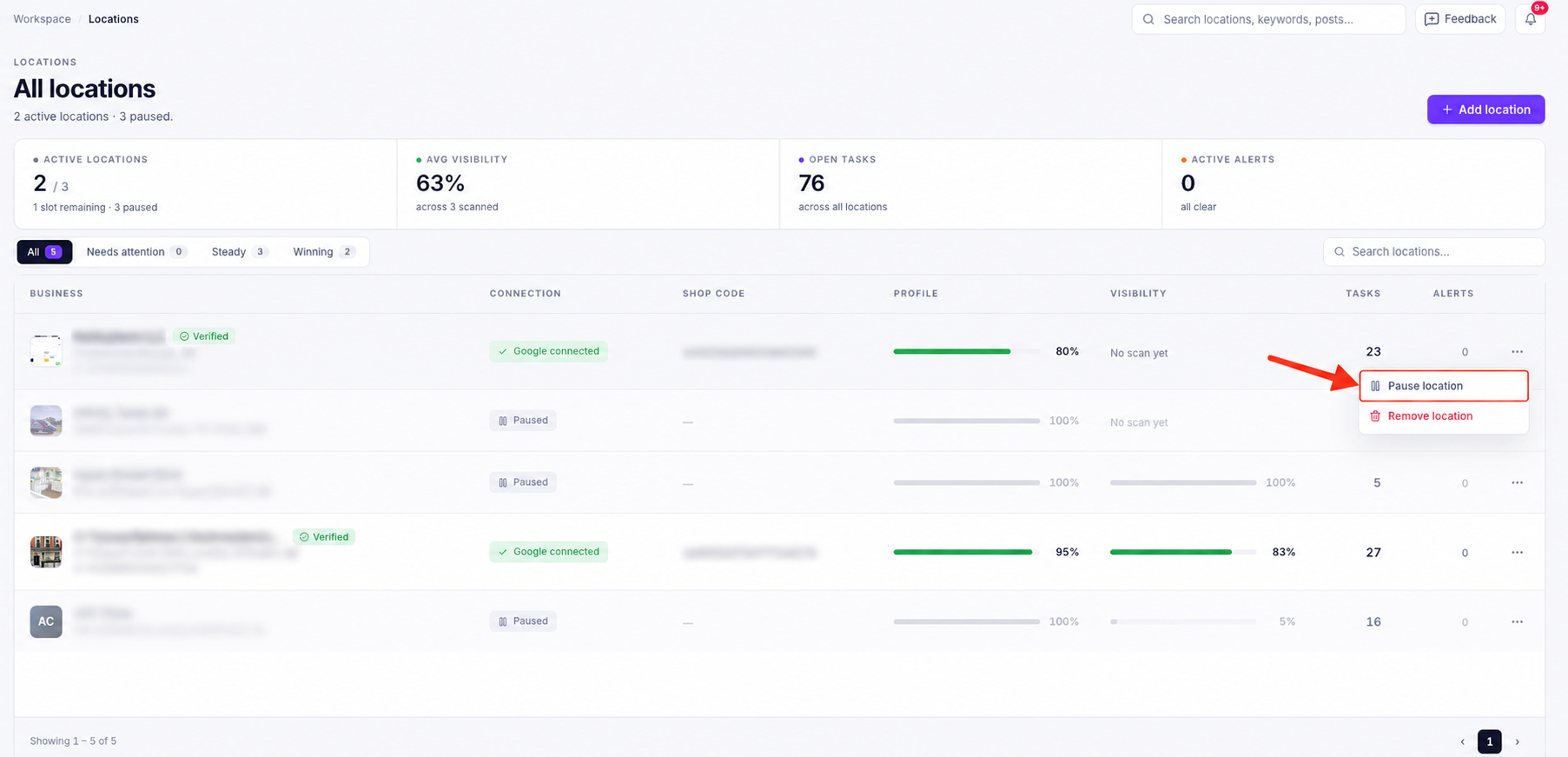Switch to the All tab
Image resolution: width=1568 pixels, height=757 pixels.
point(44,252)
